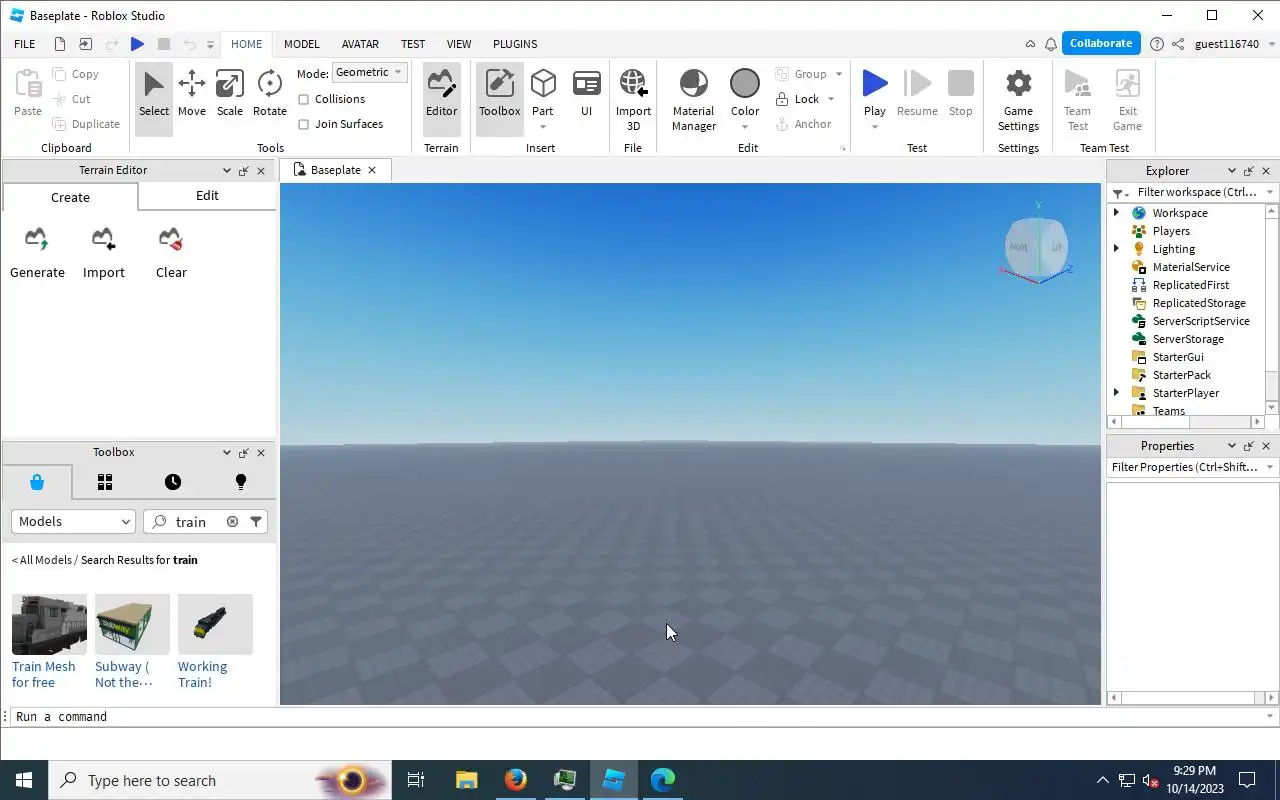Open File Explorer from the taskbar
The image size is (1280, 800).
[467, 780]
